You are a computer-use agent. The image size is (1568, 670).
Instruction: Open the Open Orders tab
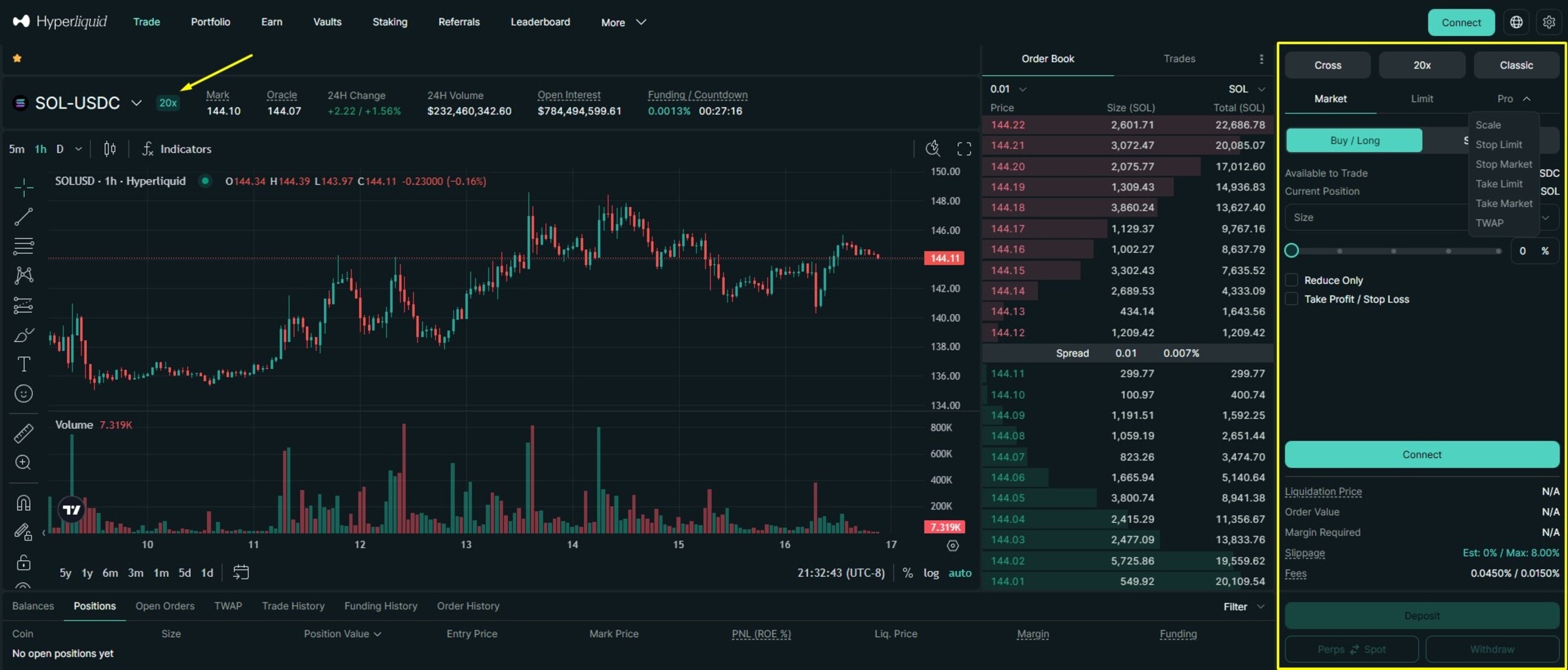click(x=164, y=606)
